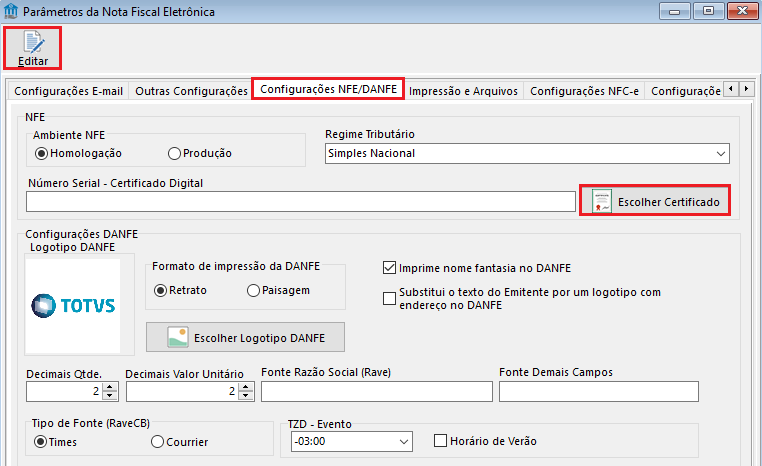Select Times font type

coord(40,442)
